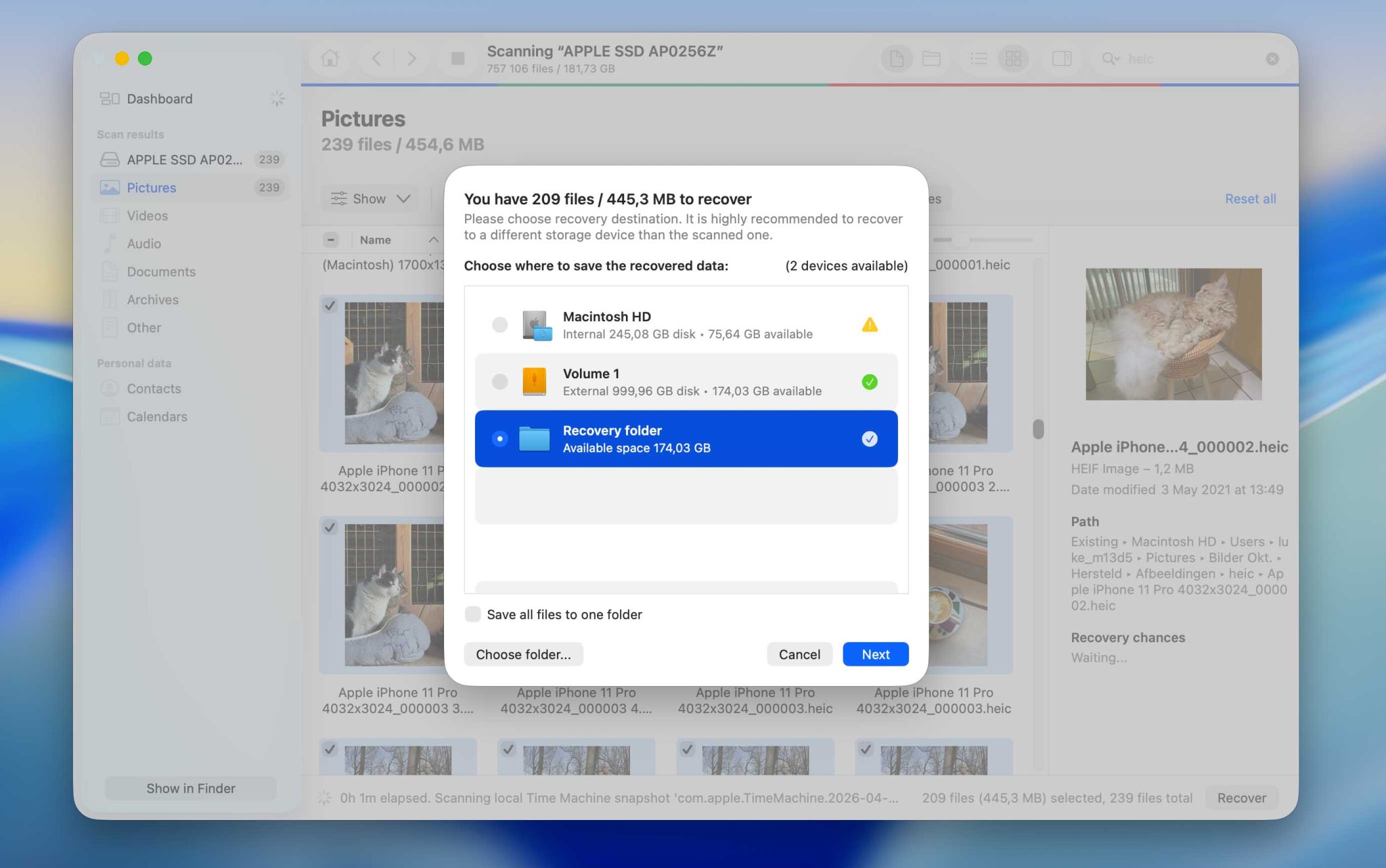
Task: Select Pictures in the sidebar
Action: pyautogui.click(x=190, y=187)
